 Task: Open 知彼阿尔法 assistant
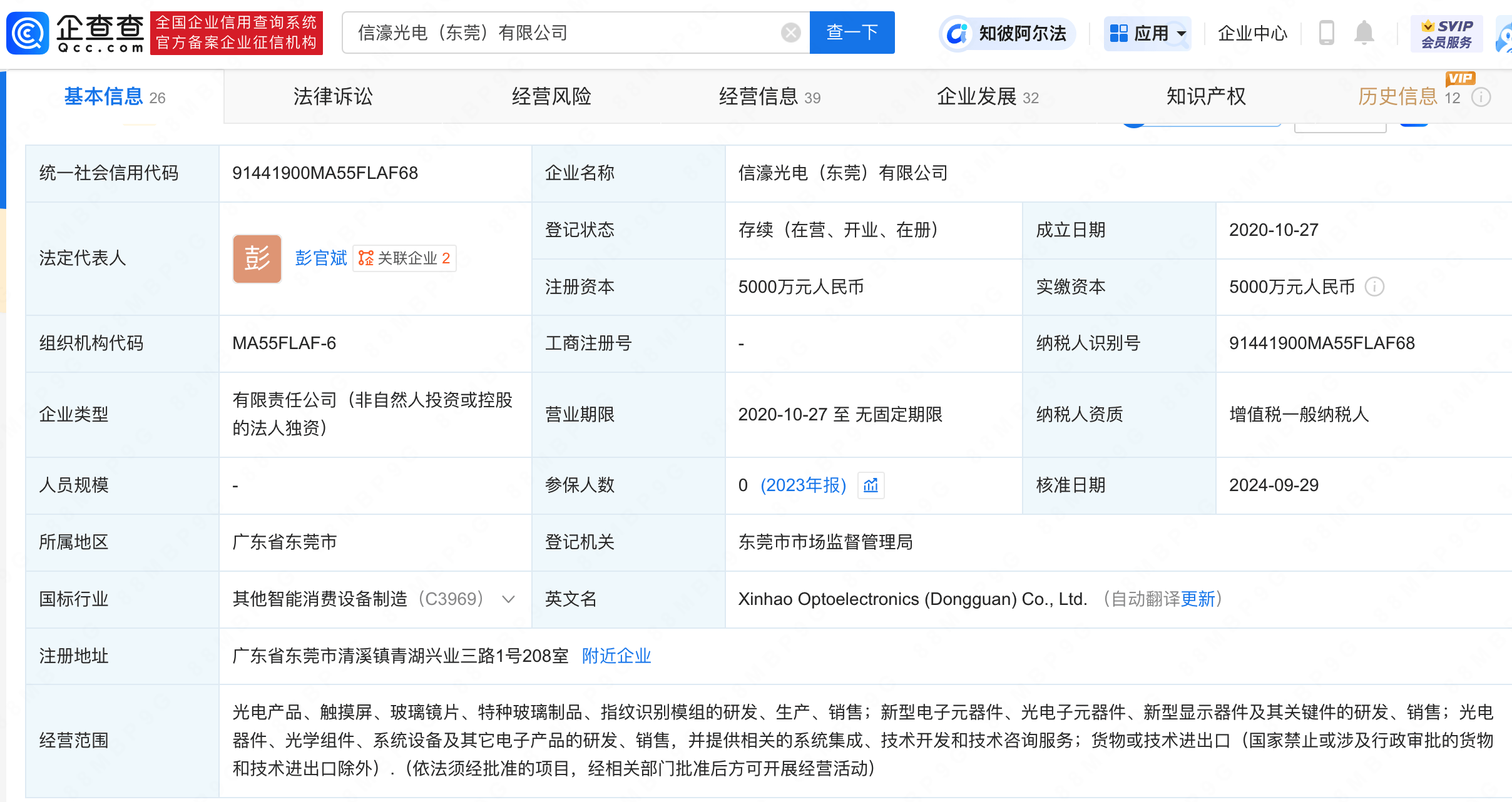click(1008, 33)
